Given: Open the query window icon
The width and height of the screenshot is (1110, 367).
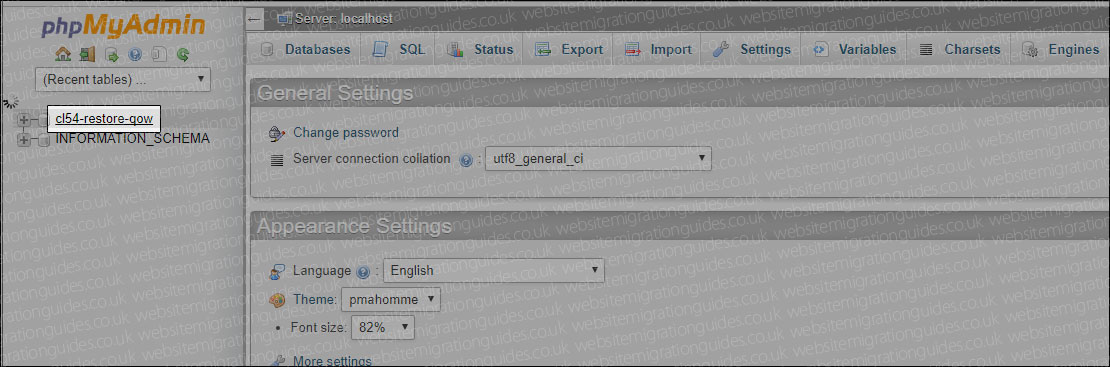Looking at the screenshot, I should (111, 55).
